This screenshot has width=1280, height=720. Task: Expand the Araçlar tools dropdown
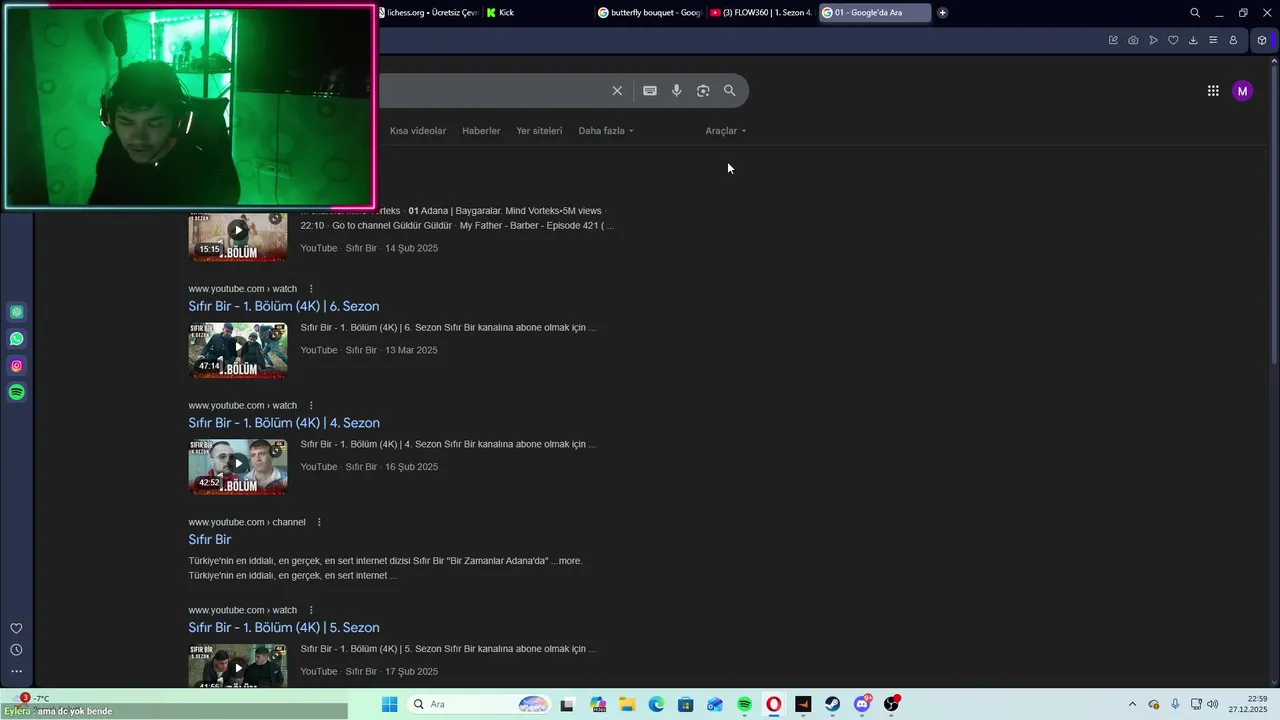coord(726,131)
